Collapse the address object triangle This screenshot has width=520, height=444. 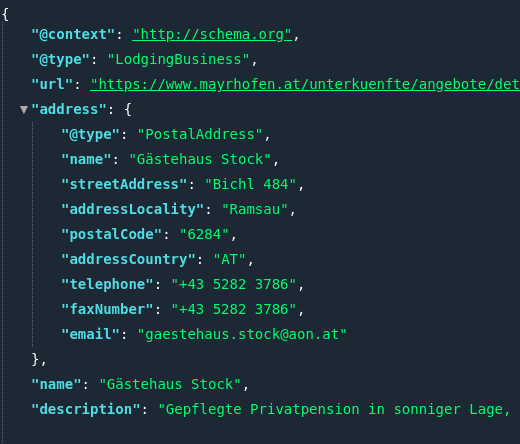[x=24, y=109]
